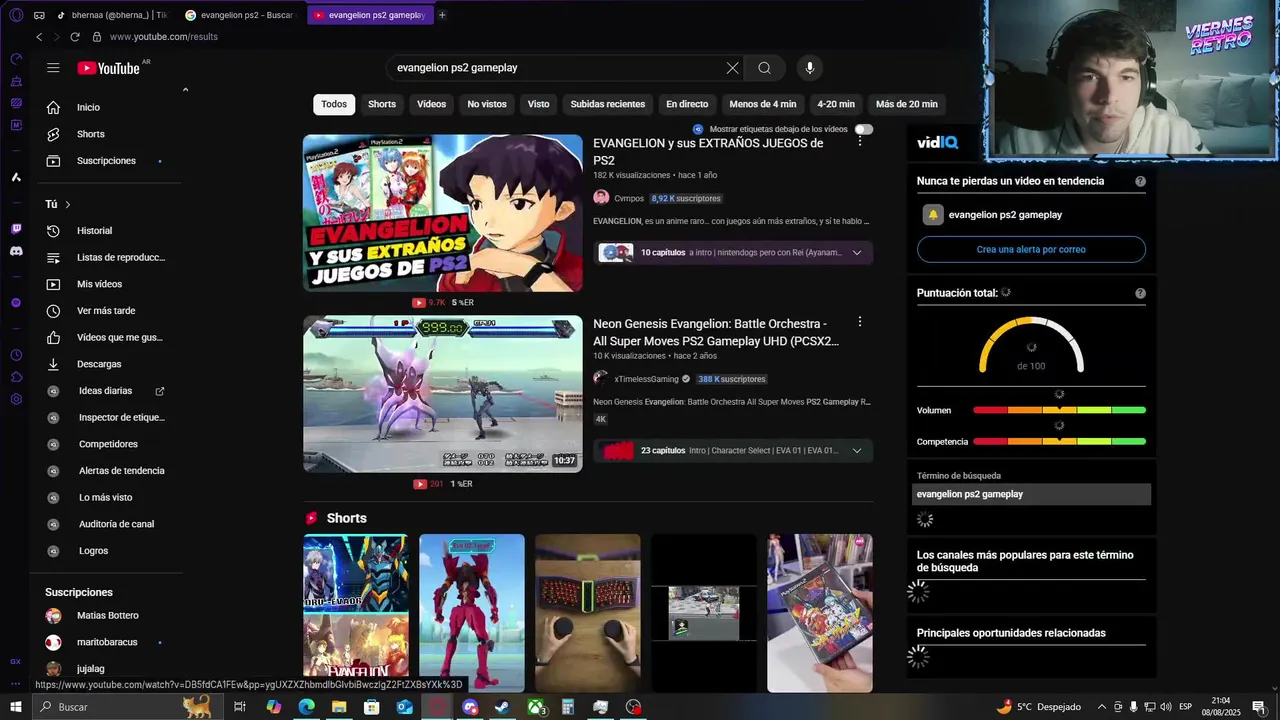Open the Opera sidebar history clock icon
Image resolution: width=1280 pixels, height=720 pixels.
pos(16,355)
